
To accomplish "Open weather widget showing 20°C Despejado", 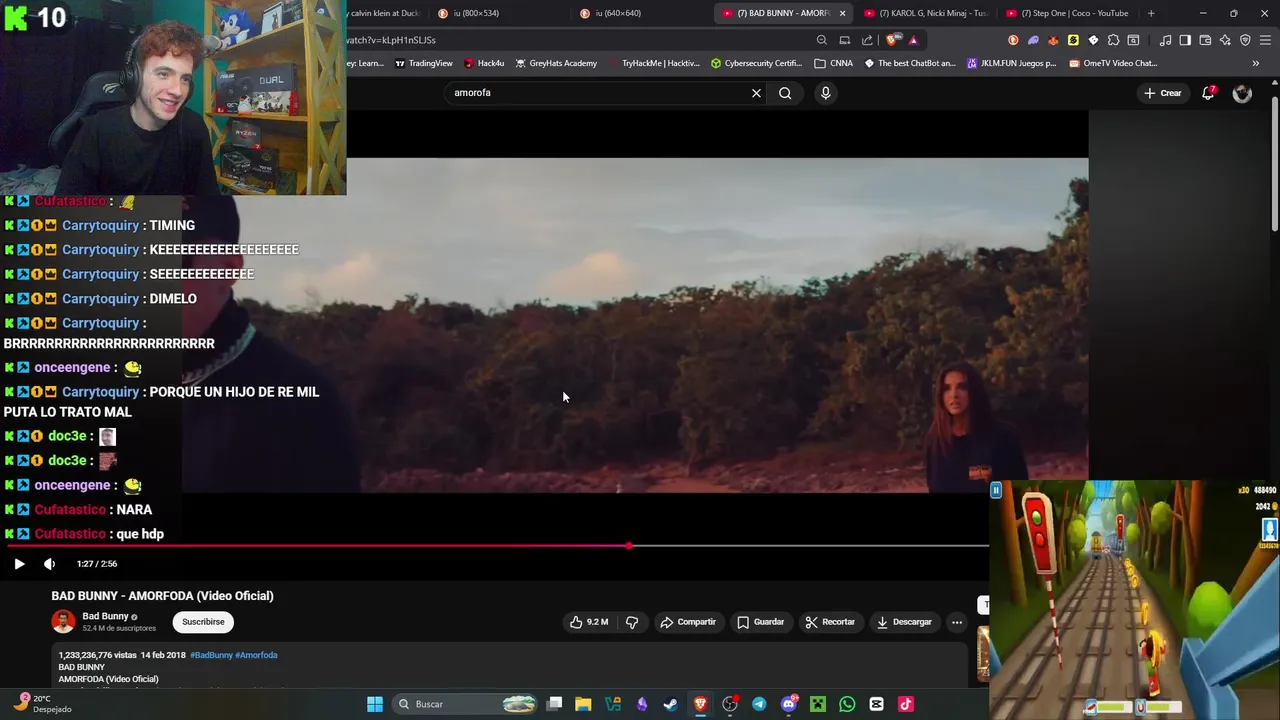I will [x=43, y=704].
